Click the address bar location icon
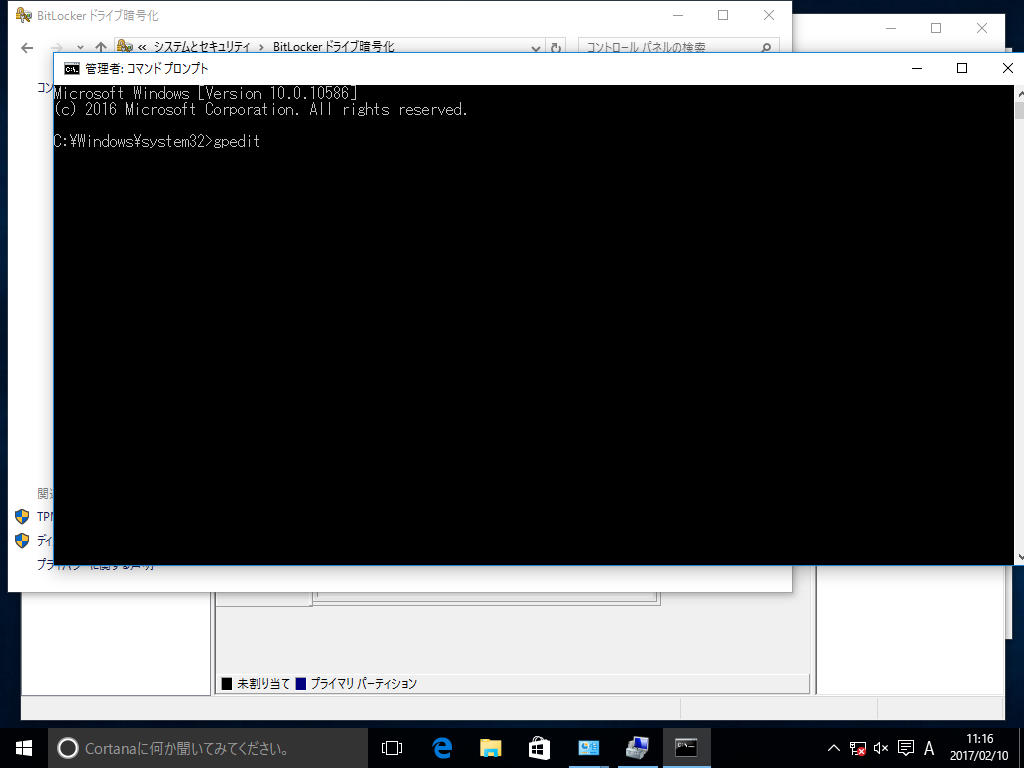Viewport: 1024px width, 768px height. [x=124, y=46]
